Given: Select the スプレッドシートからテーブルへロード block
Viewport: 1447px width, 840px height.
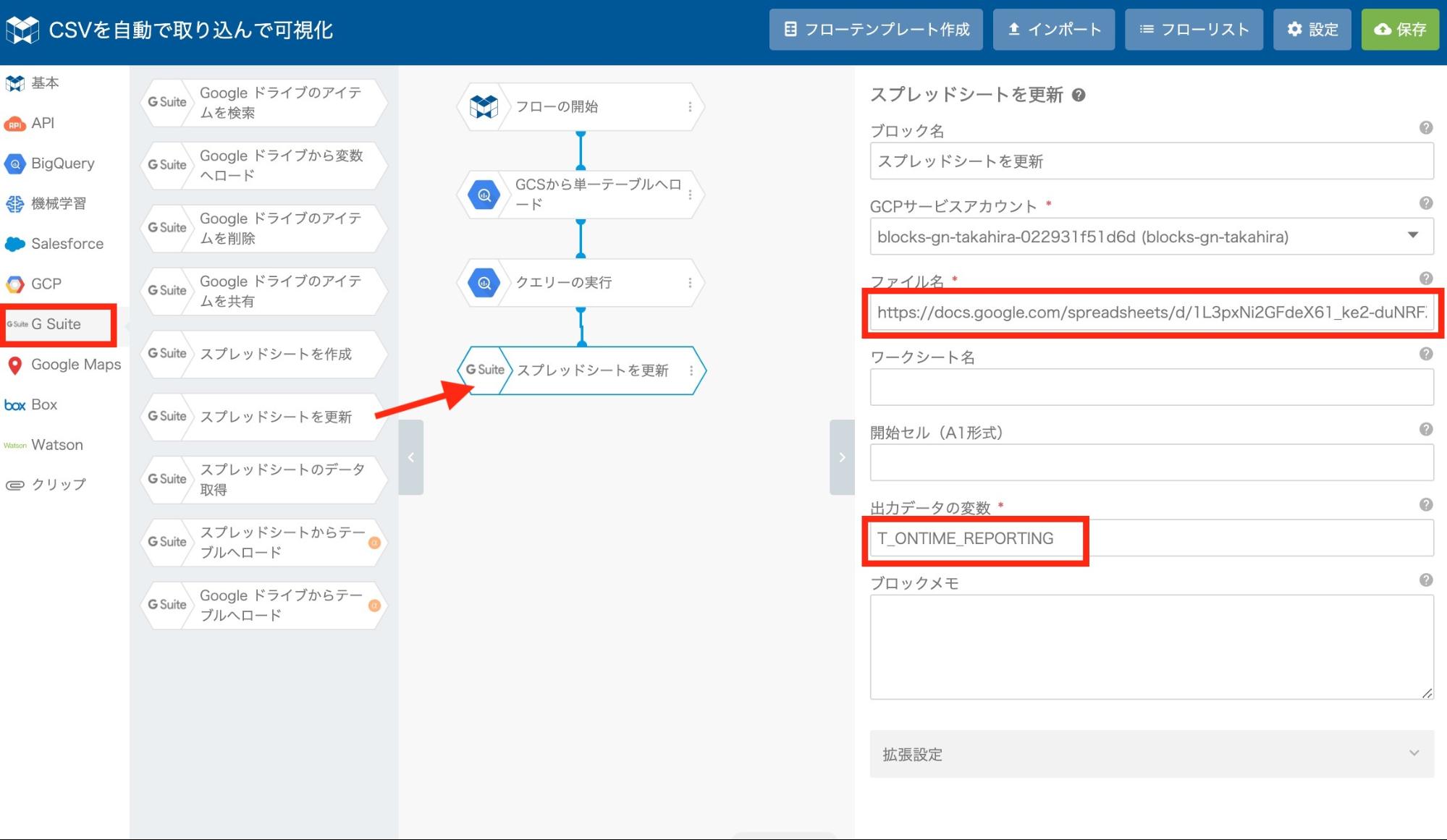Looking at the screenshot, I should point(263,543).
